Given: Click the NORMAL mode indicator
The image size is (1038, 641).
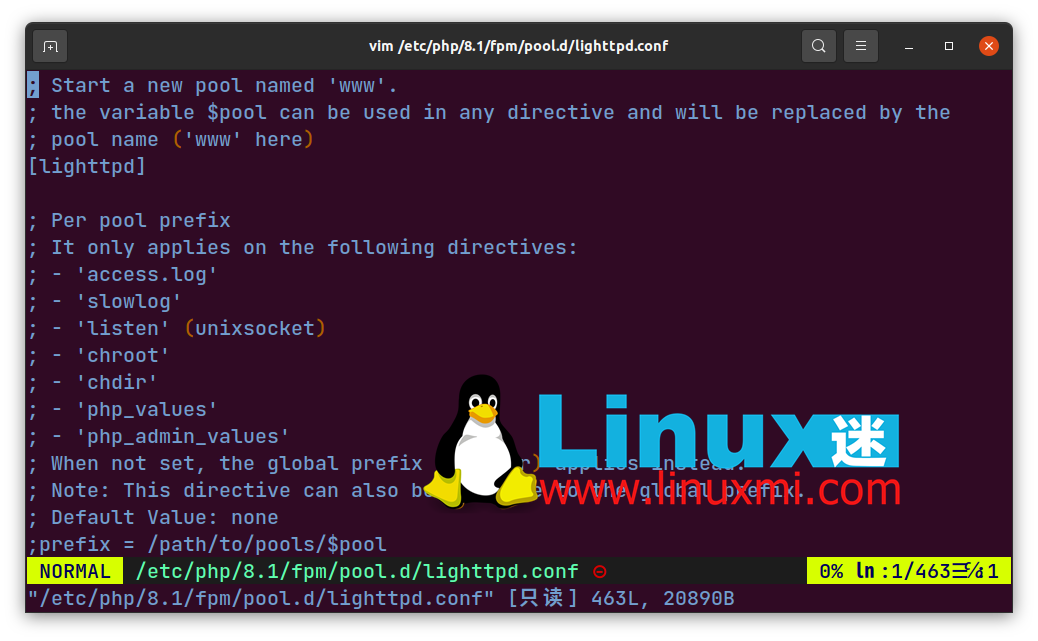Looking at the screenshot, I should coord(75,571).
